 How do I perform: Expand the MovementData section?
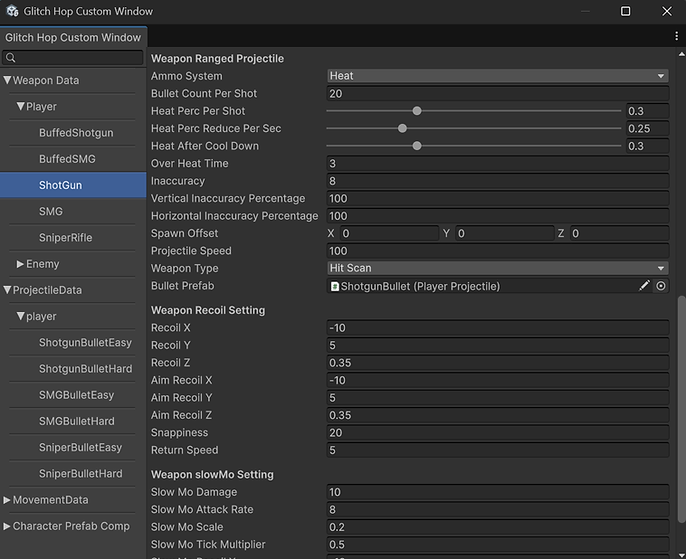7,500
